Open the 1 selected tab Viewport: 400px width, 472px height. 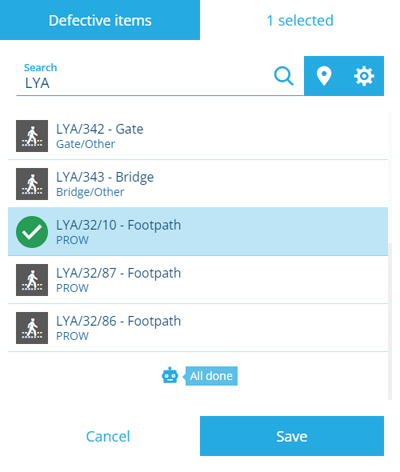click(300, 20)
